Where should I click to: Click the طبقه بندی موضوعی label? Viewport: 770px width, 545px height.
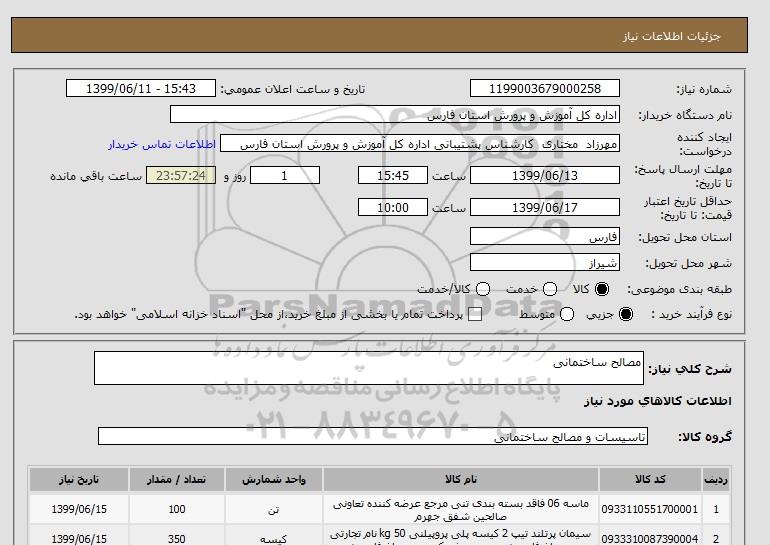pyautogui.click(x=680, y=290)
